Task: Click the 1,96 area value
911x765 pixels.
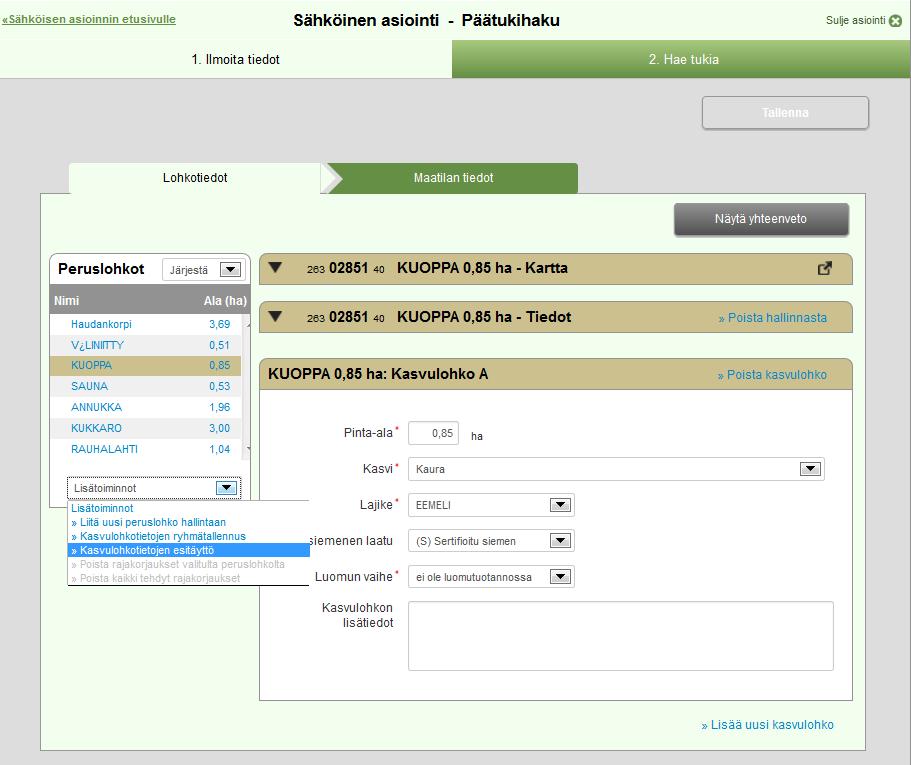Action: pyautogui.click(x=220, y=407)
